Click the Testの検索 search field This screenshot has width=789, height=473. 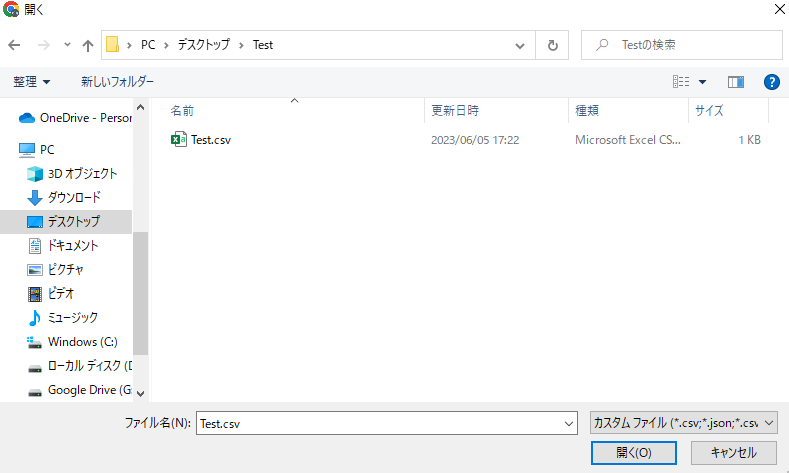[682, 45]
